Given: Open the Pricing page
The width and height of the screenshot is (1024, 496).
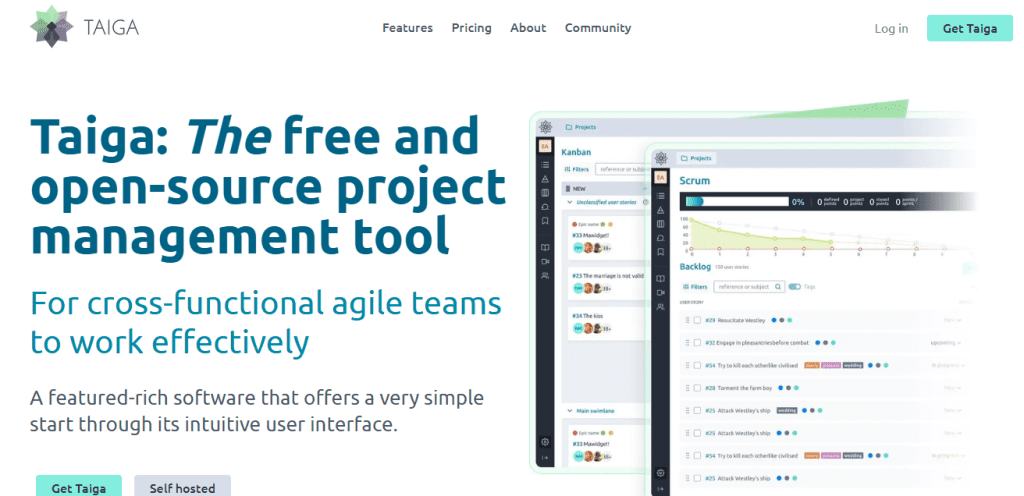Looking at the screenshot, I should pyautogui.click(x=472, y=28).
